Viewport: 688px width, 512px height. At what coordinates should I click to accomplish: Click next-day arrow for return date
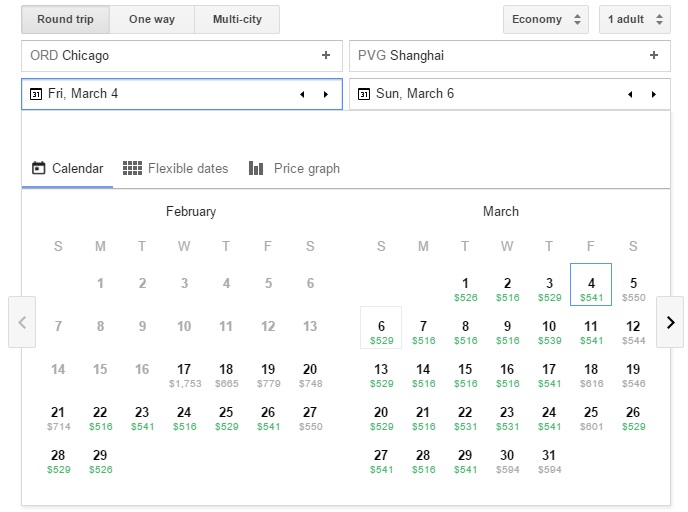[x=654, y=94]
